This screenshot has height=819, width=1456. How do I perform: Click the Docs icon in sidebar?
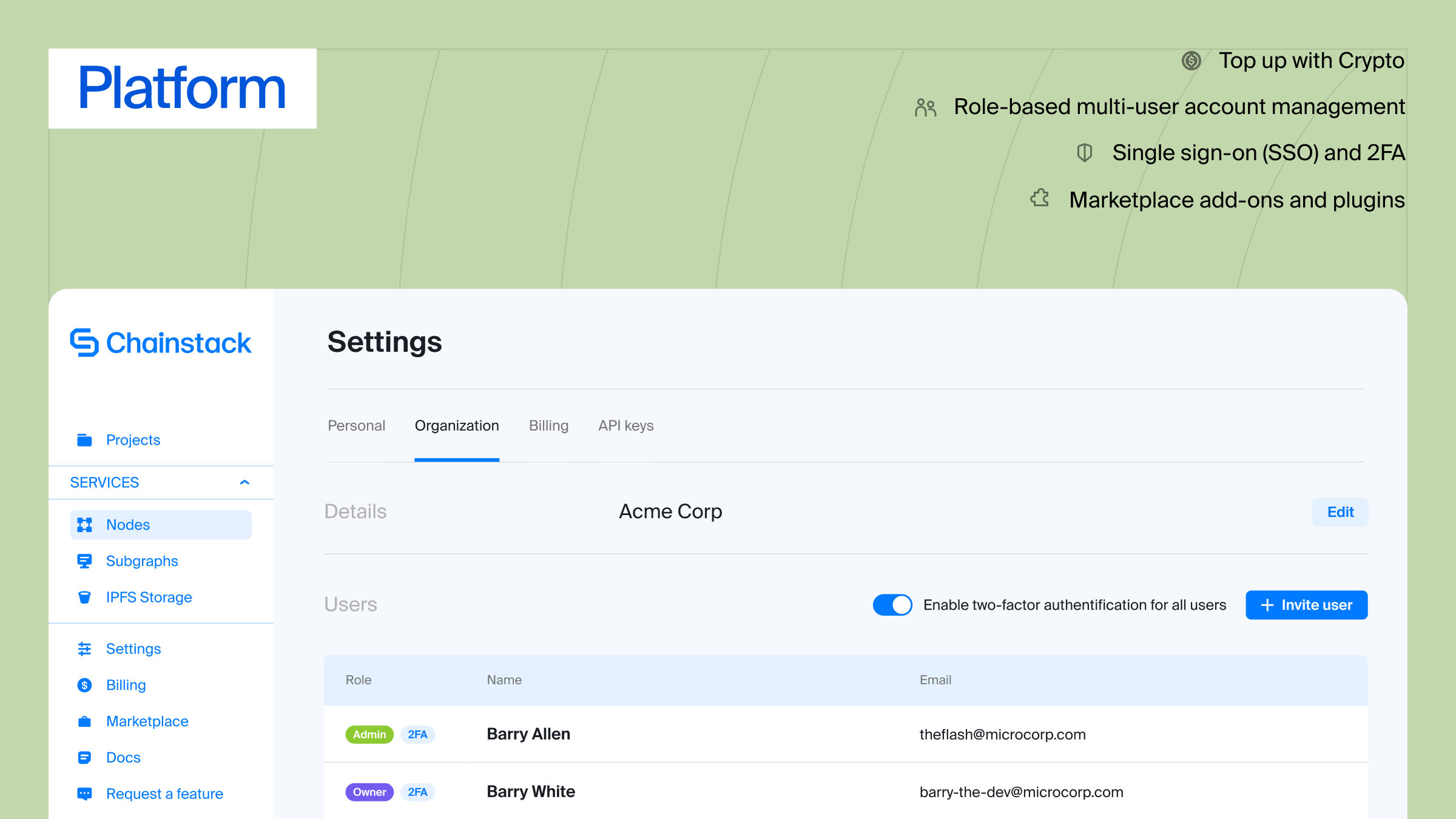point(84,758)
